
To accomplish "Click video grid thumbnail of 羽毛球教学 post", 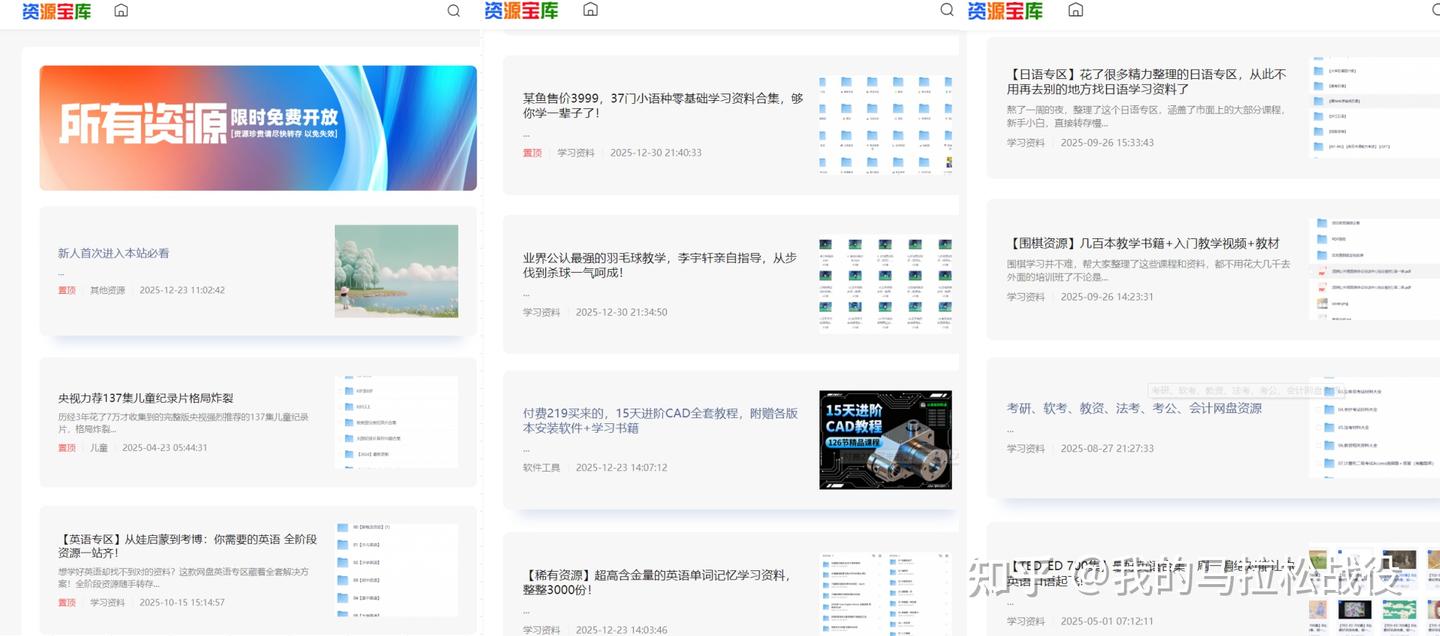I will (x=885, y=284).
